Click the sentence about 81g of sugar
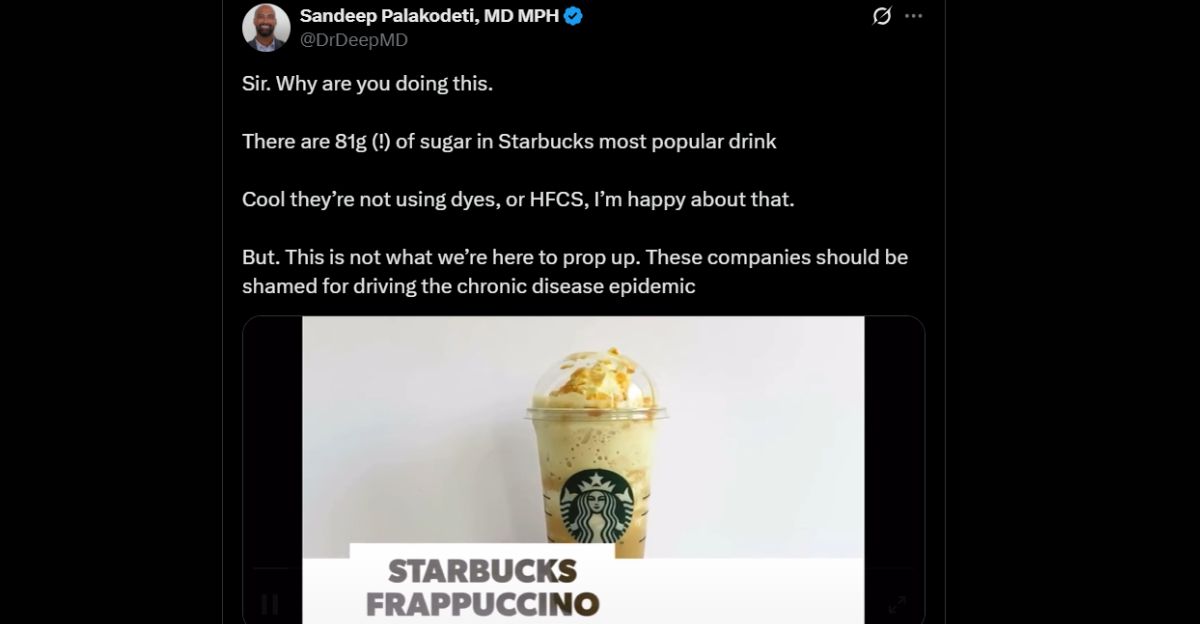This screenshot has width=1200, height=624. [509, 141]
